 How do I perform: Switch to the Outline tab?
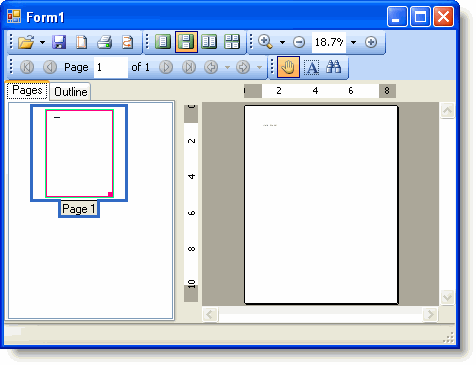[71, 92]
